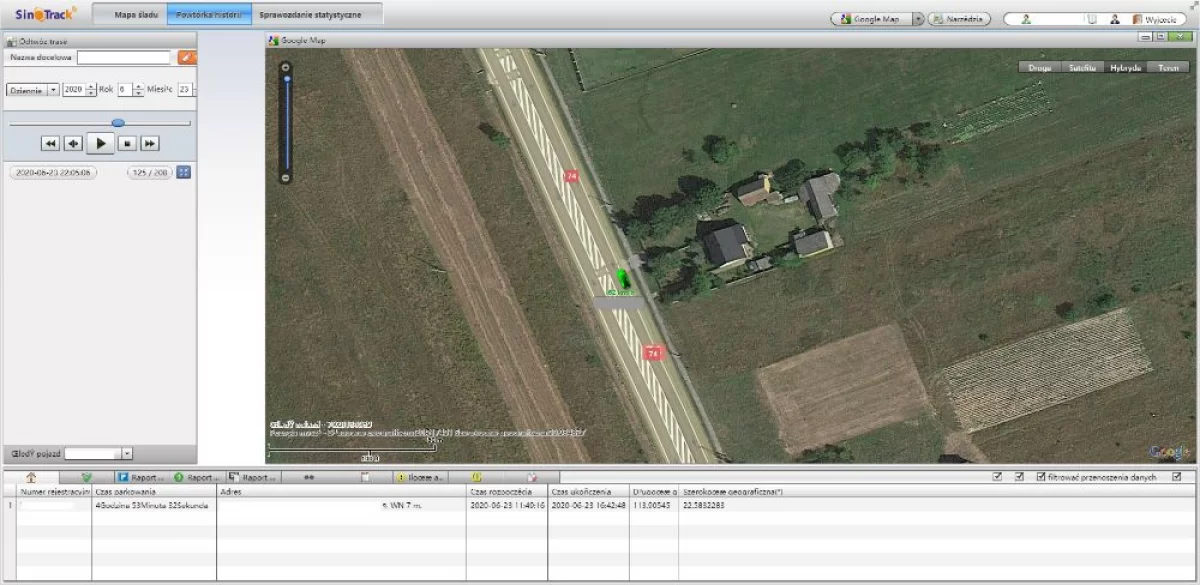Toggle the first checkbox above the report table
Viewport: 1200px width, 585px height.
[x=997, y=477]
